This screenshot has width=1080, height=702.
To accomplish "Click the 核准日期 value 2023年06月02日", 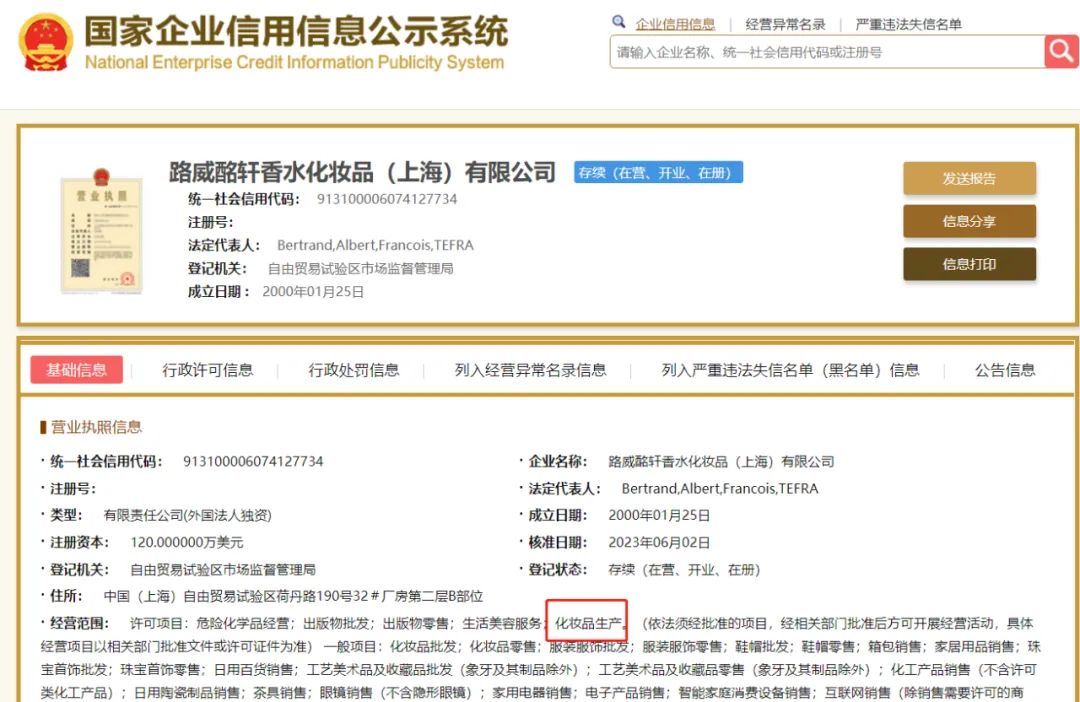I will coord(659,542).
